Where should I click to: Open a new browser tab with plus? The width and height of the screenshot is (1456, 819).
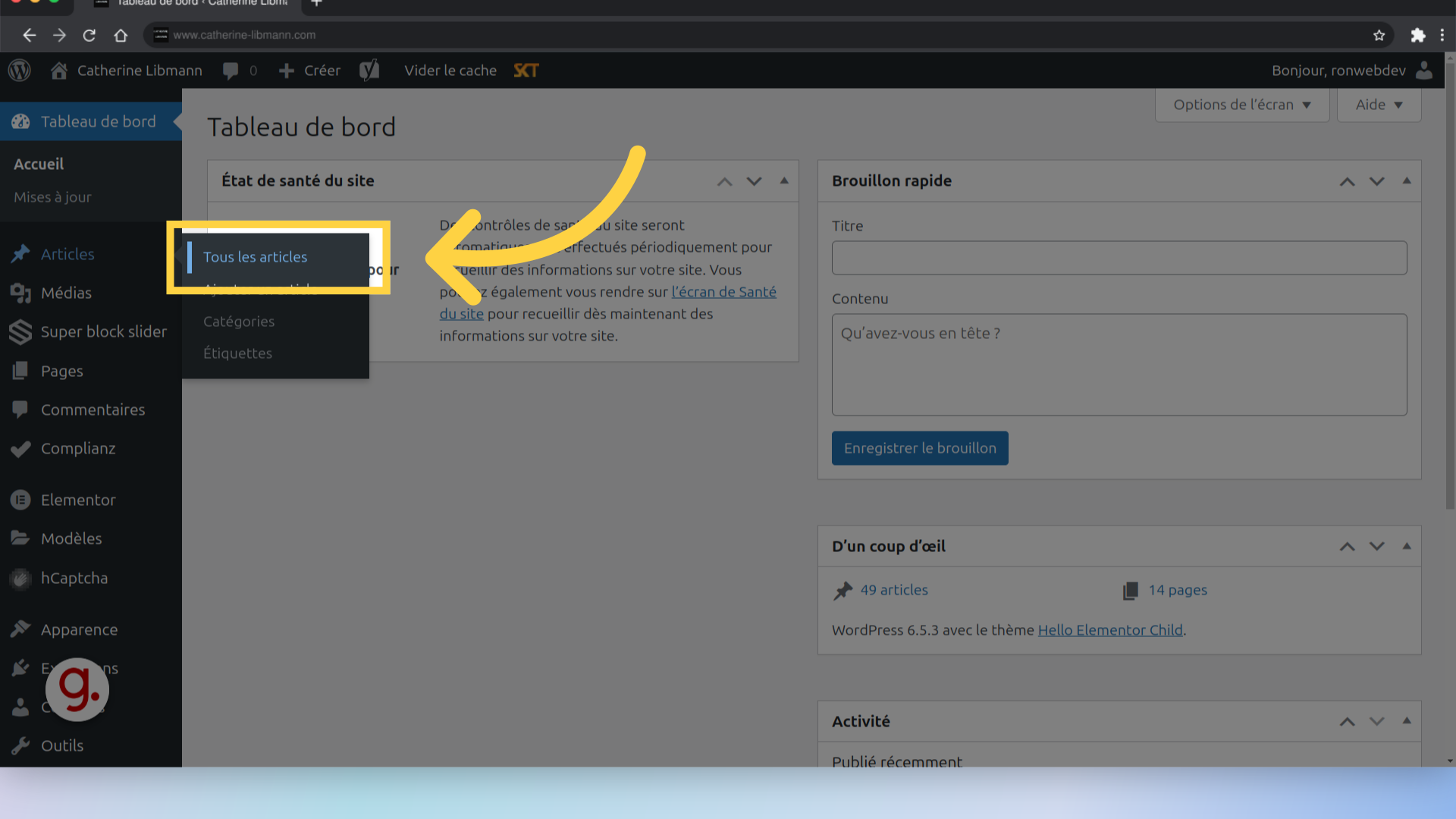tap(317, 3)
